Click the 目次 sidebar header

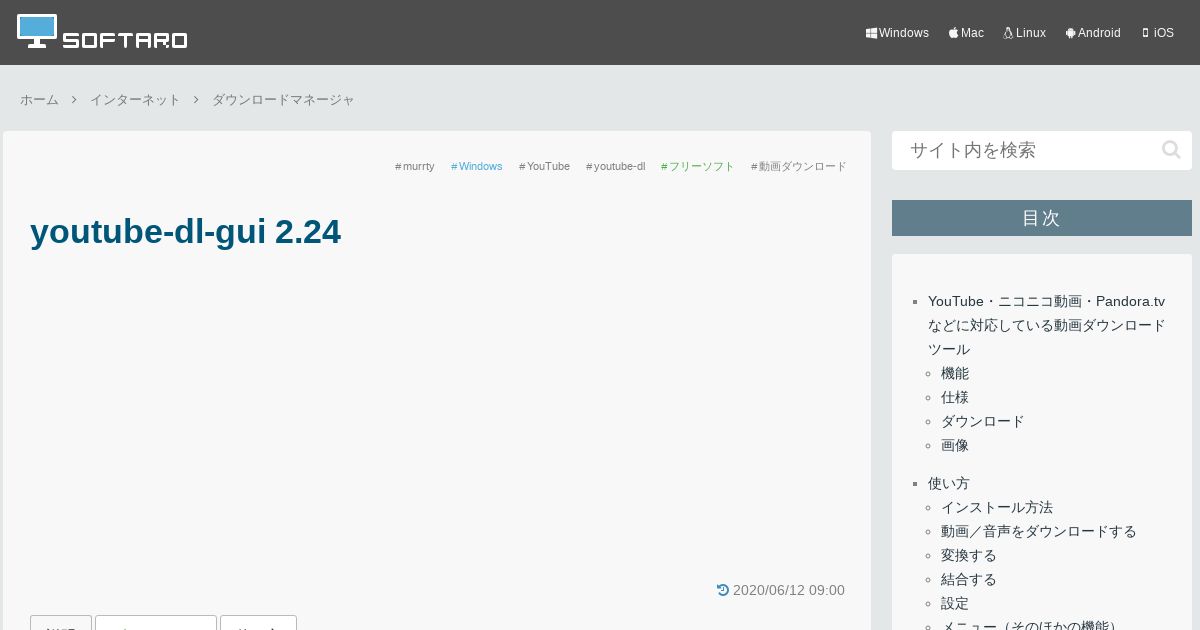point(1042,218)
